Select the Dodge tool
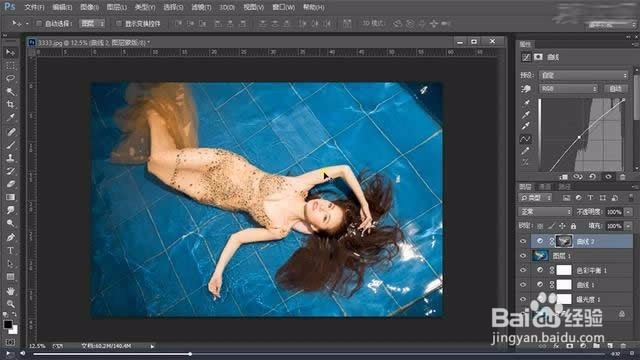Viewport: 640px width, 360px height. [11, 223]
